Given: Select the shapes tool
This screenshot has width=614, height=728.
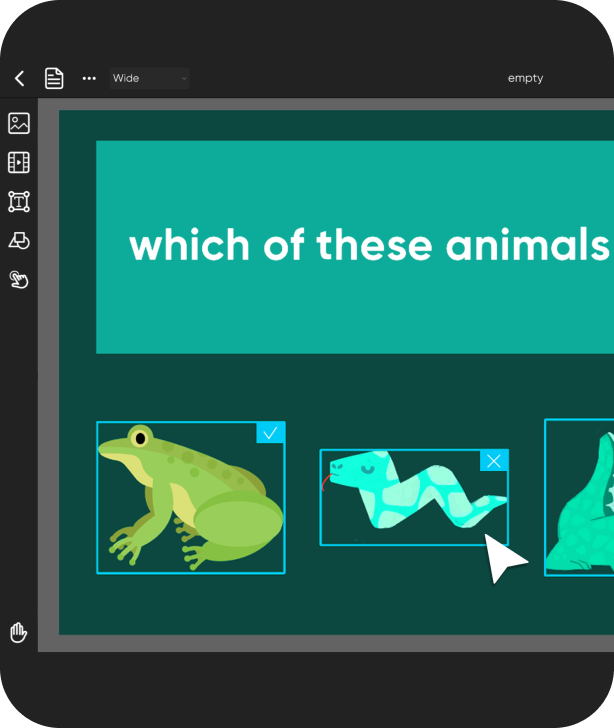Looking at the screenshot, I should click(19, 240).
